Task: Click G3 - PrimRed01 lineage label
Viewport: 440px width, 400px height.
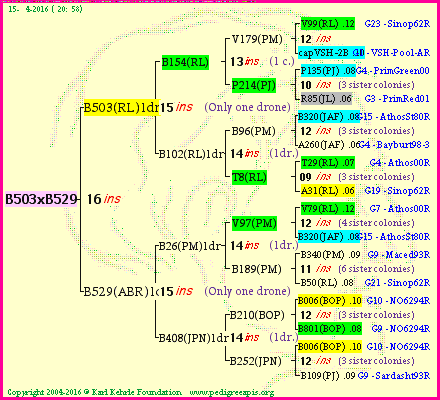Action: pyautogui.click(x=397, y=99)
